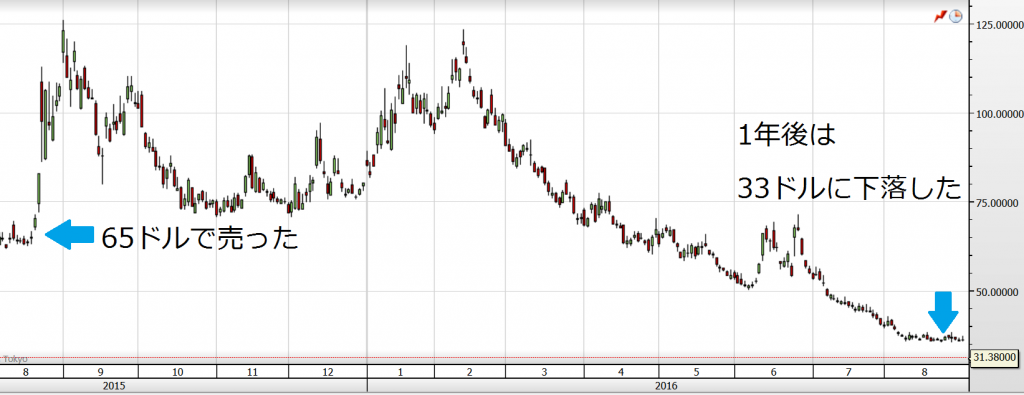Click month 12 on the time axis
The image size is (1024, 395).
(x=328, y=372)
